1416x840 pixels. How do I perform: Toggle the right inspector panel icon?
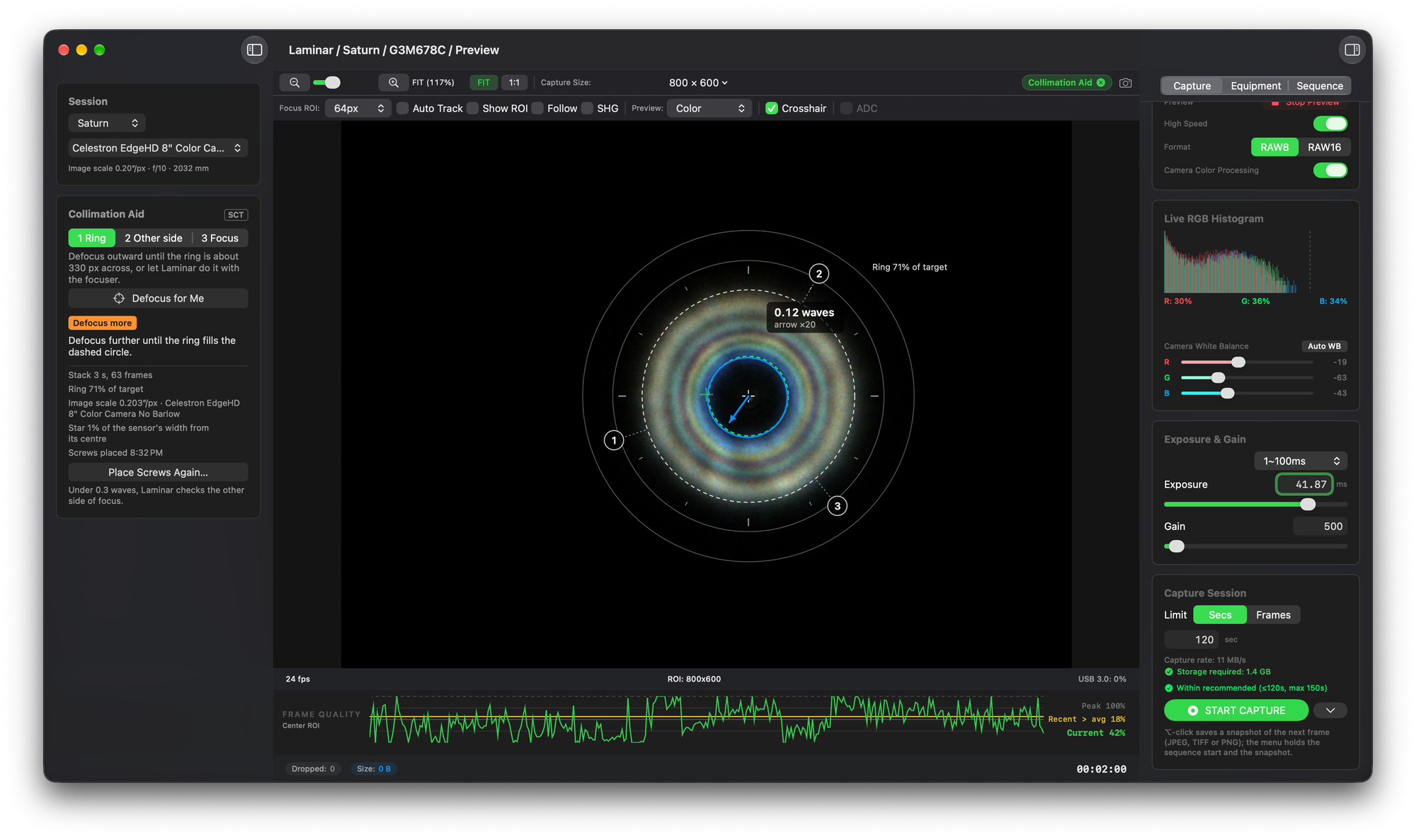1352,50
